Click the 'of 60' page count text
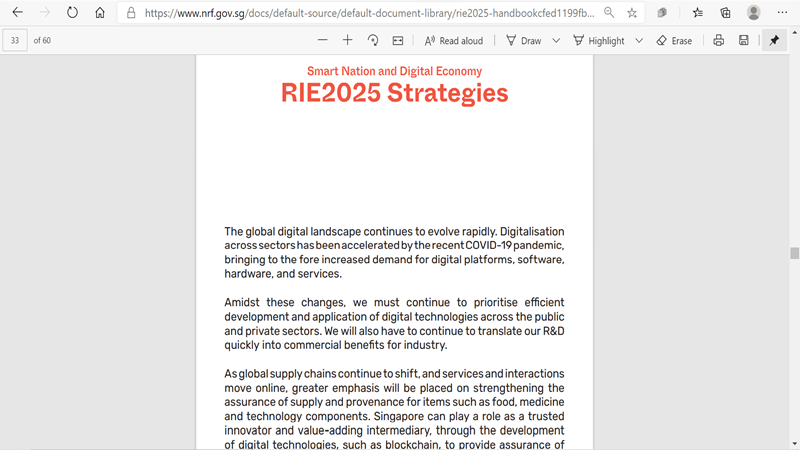 click(42, 40)
